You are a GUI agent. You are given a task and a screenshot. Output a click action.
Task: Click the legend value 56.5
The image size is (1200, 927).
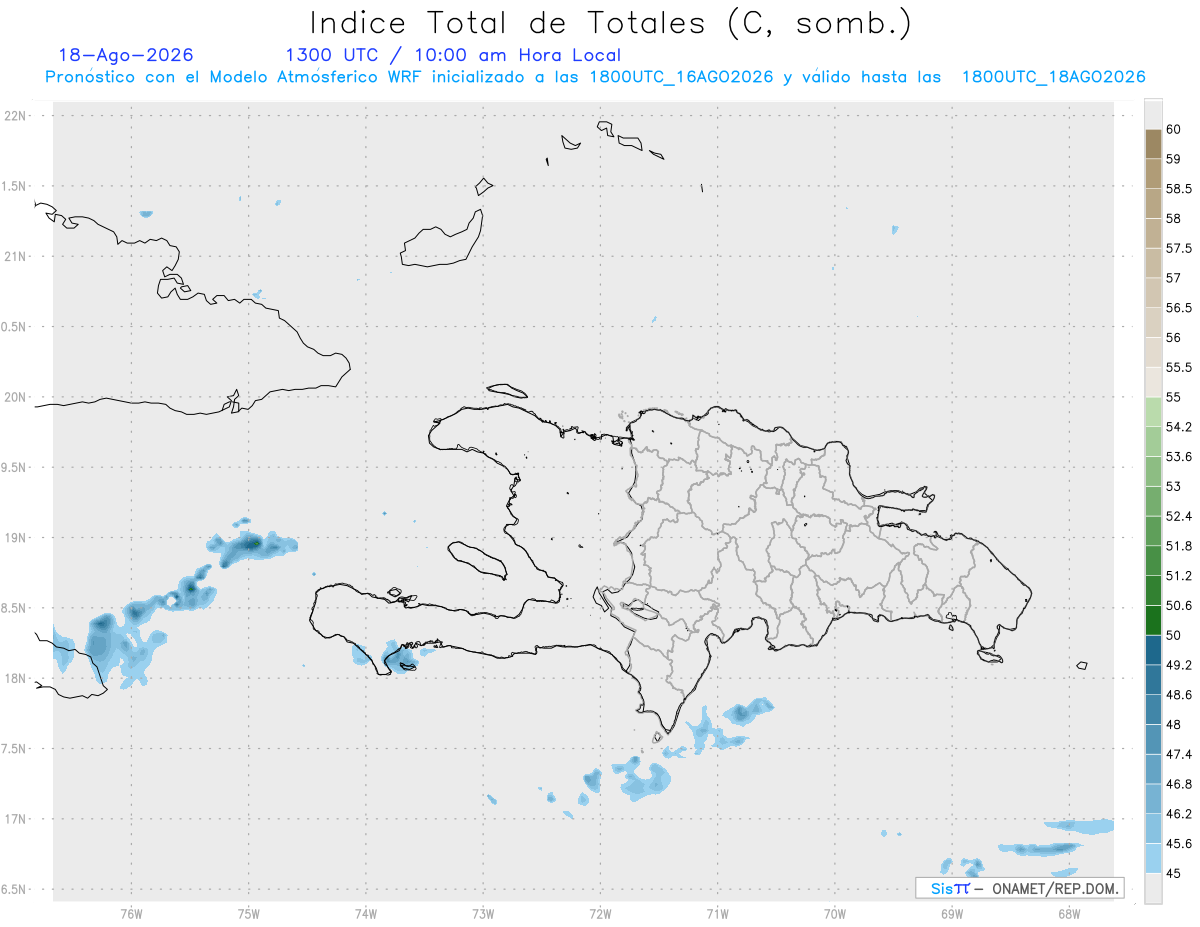click(1178, 308)
